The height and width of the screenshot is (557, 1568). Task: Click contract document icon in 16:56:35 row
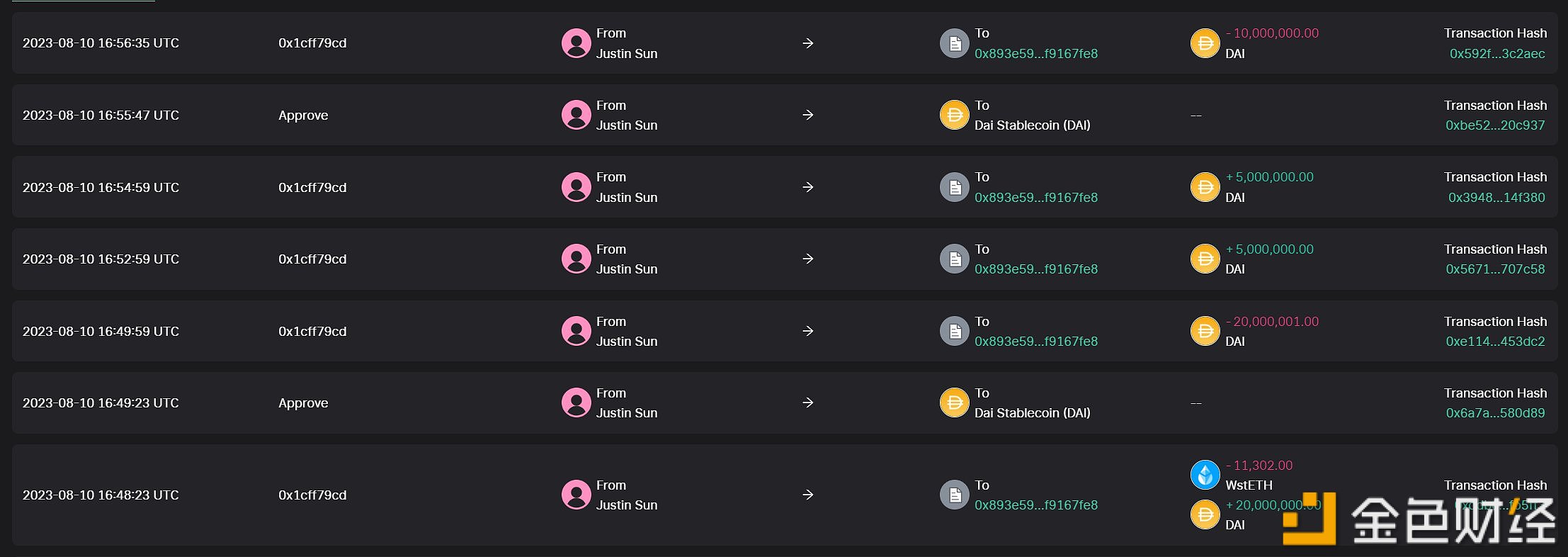point(955,43)
